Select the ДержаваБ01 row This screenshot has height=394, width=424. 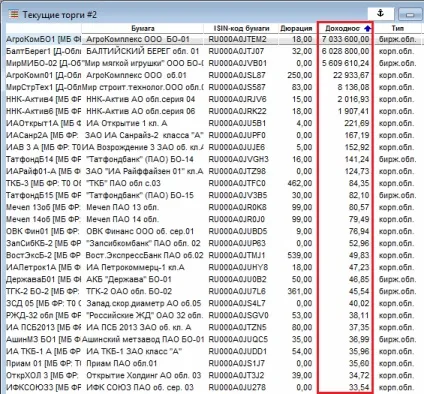tap(213, 279)
